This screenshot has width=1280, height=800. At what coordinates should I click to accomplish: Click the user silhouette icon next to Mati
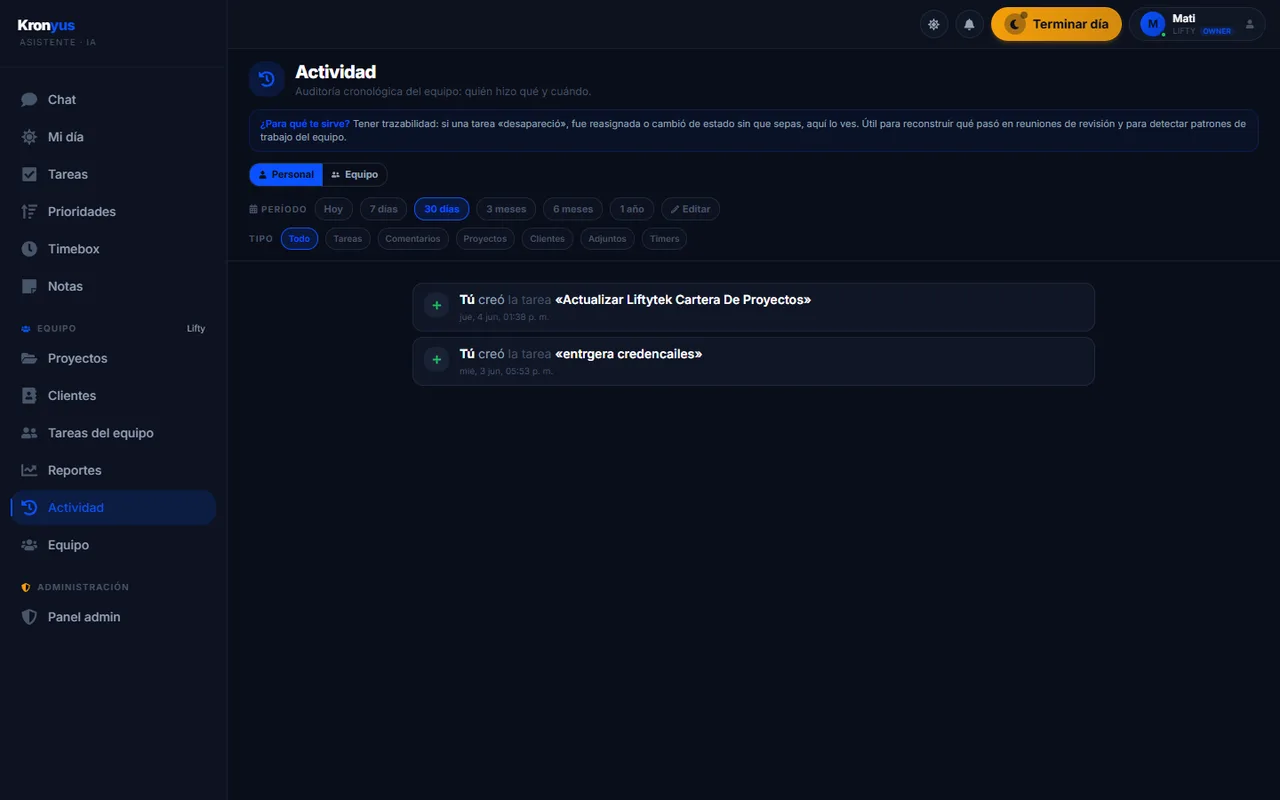tap(1249, 24)
